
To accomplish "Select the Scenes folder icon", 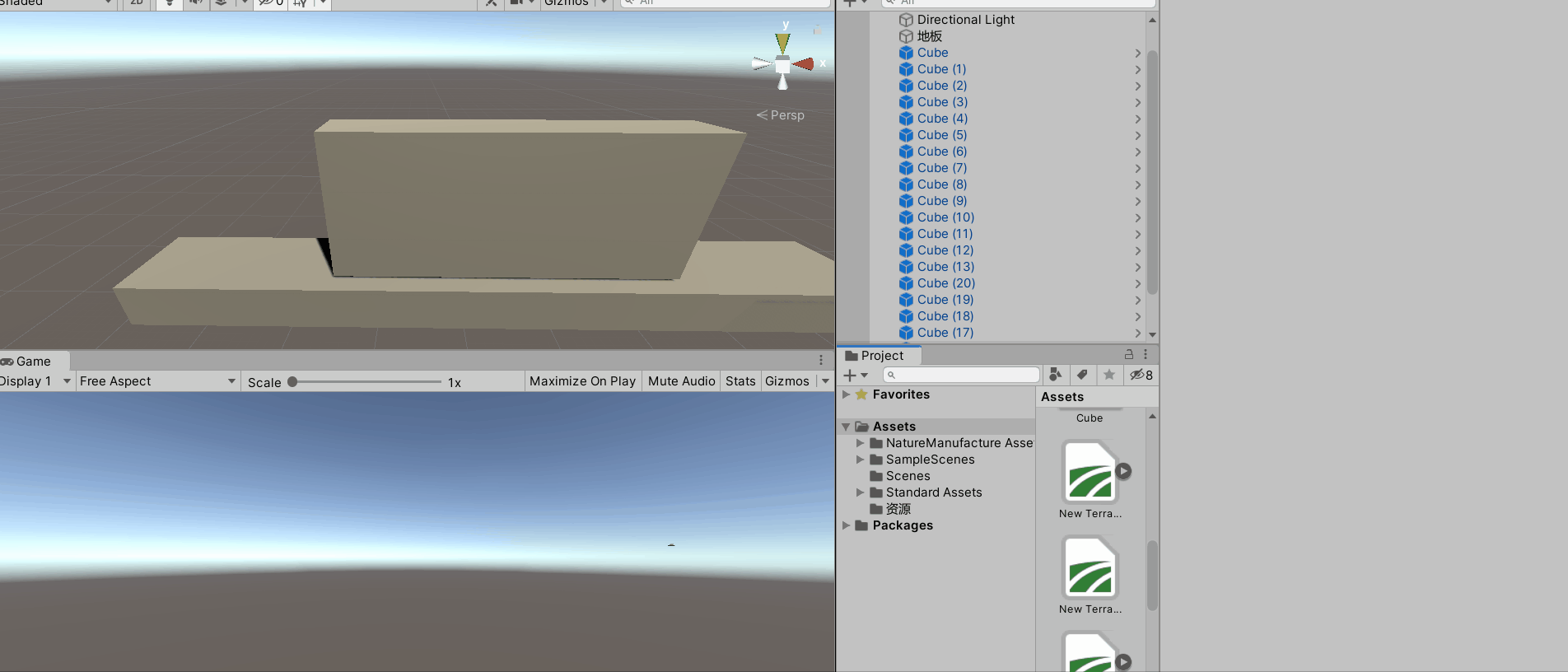I will point(876,476).
